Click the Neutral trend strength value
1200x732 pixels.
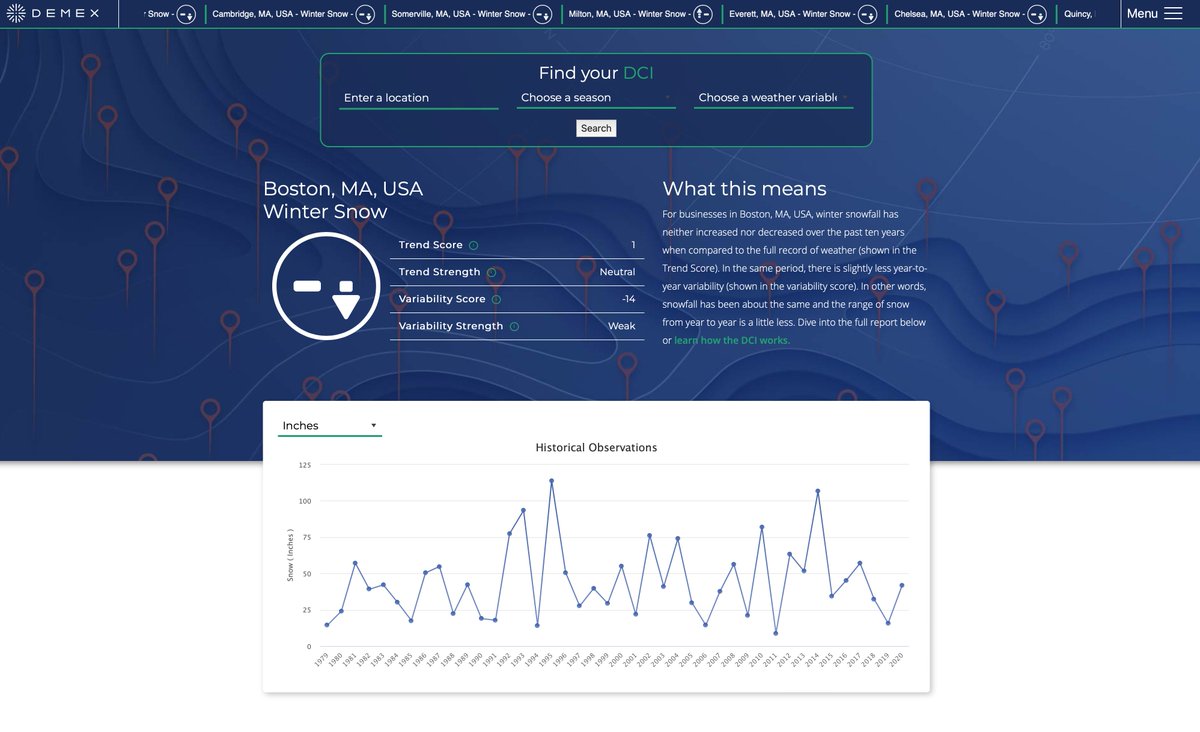617,272
